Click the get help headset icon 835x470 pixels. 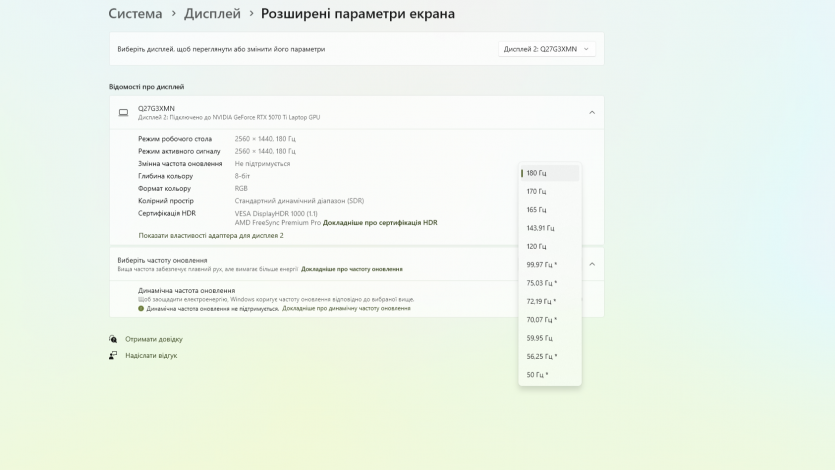[x=113, y=339]
